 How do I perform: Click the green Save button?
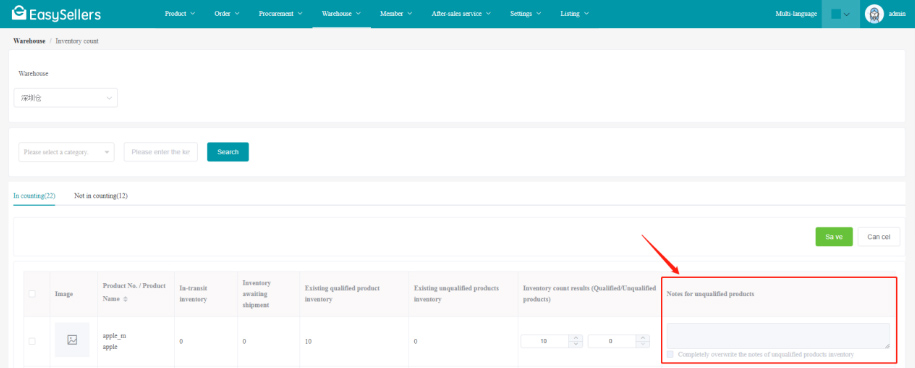click(834, 237)
